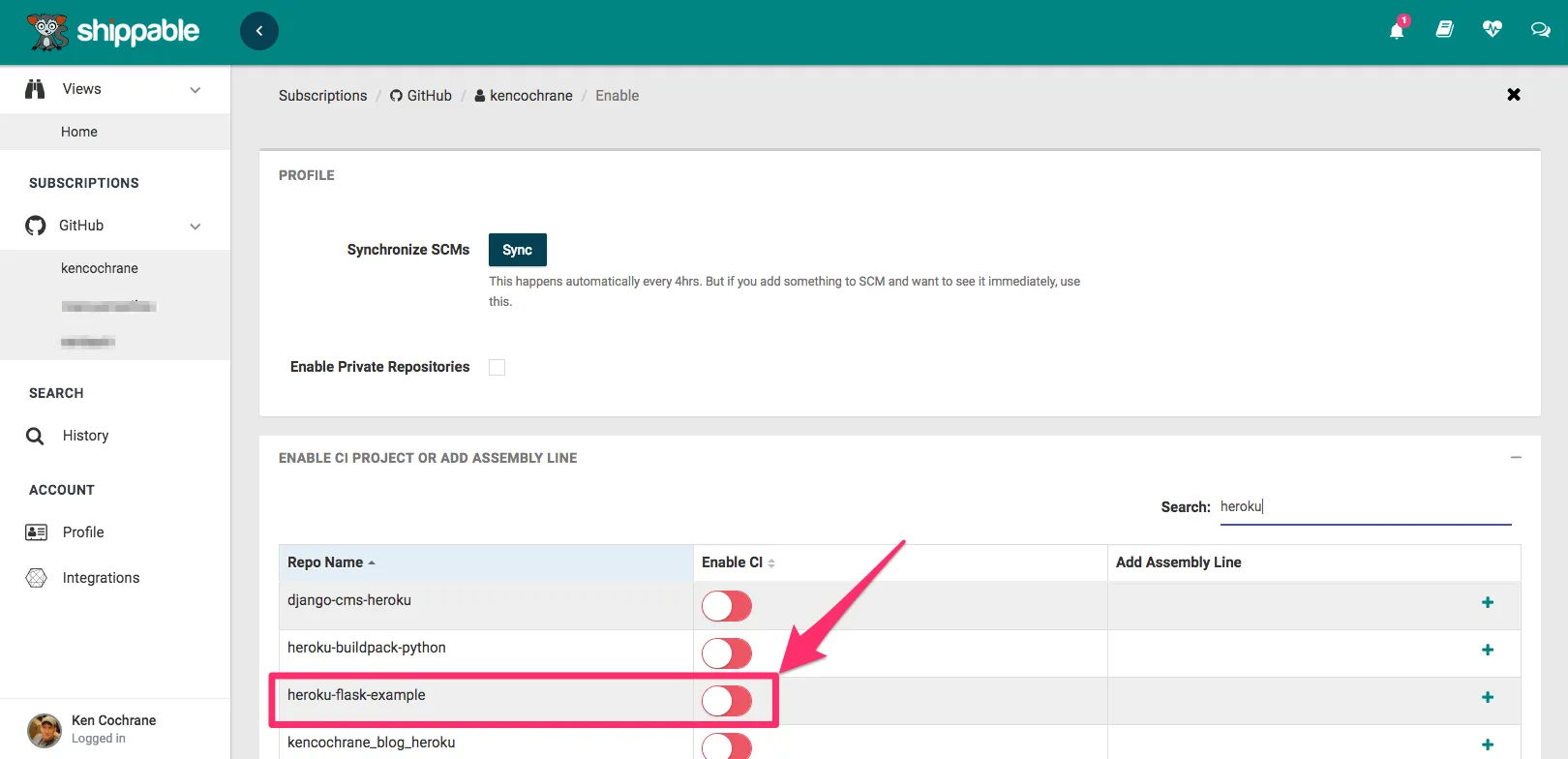1568x759 pixels.
Task: Open Home in the sidebar
Action: [x=79, y=132]
